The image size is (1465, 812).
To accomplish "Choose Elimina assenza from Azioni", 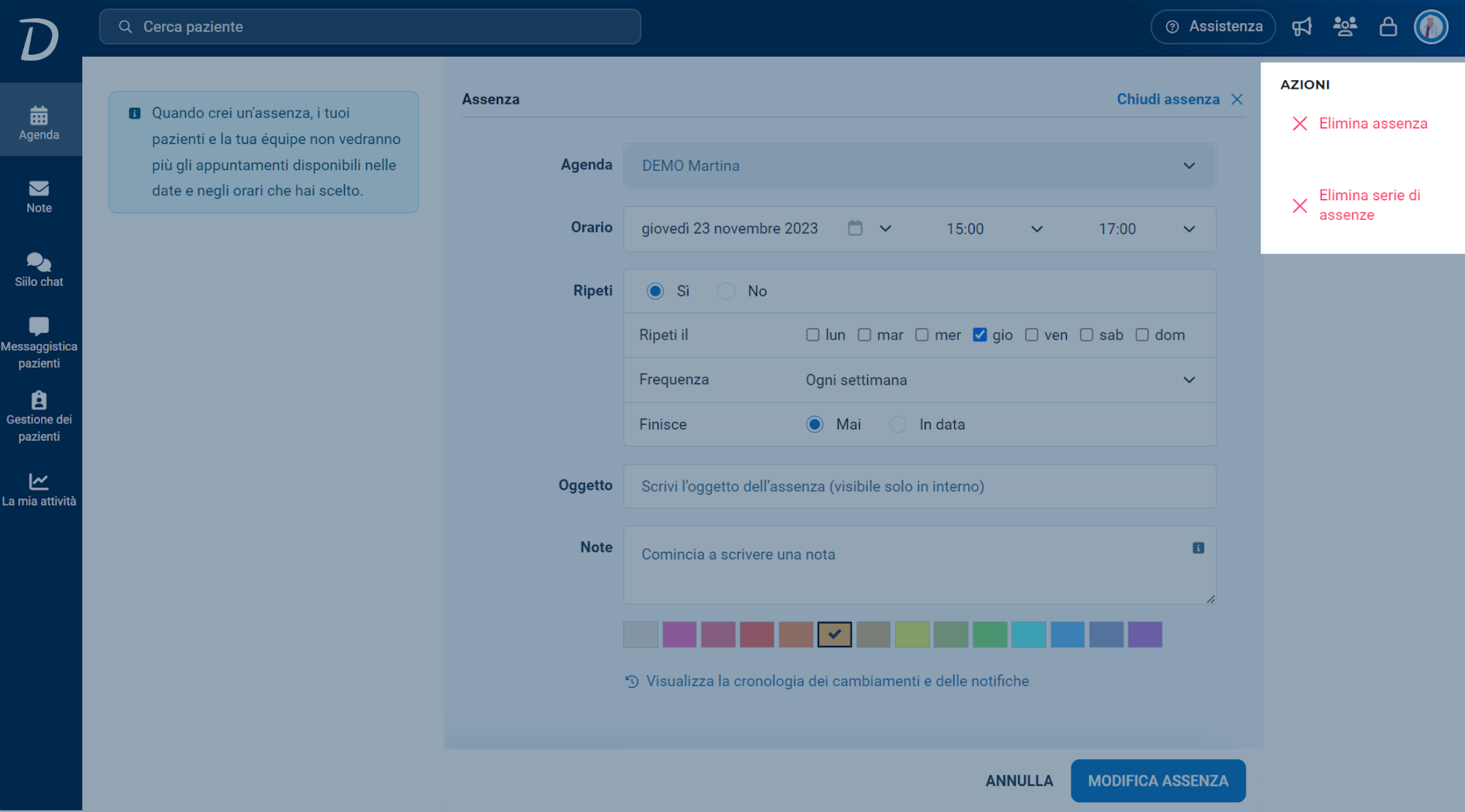I will [1361, 123].
